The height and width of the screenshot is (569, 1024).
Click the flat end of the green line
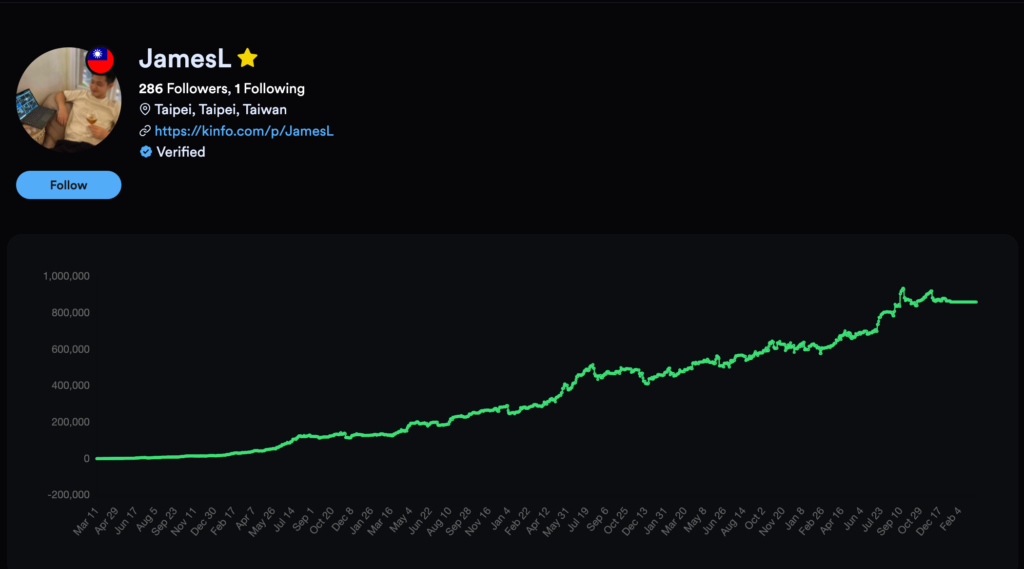974,302
